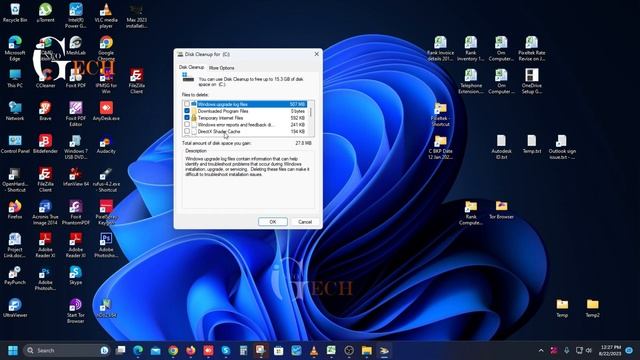The height and width of the screenshot is (360, 640).
Task: Select the uTorrent desktop icon
Action: point(45,13)
